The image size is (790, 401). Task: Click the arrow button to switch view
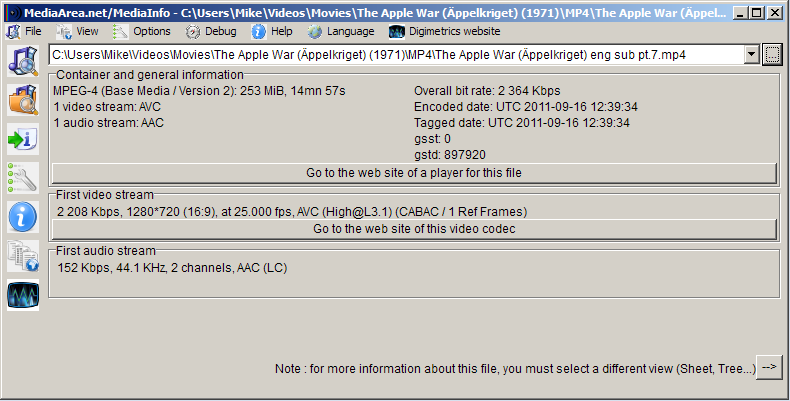[769, 368]
